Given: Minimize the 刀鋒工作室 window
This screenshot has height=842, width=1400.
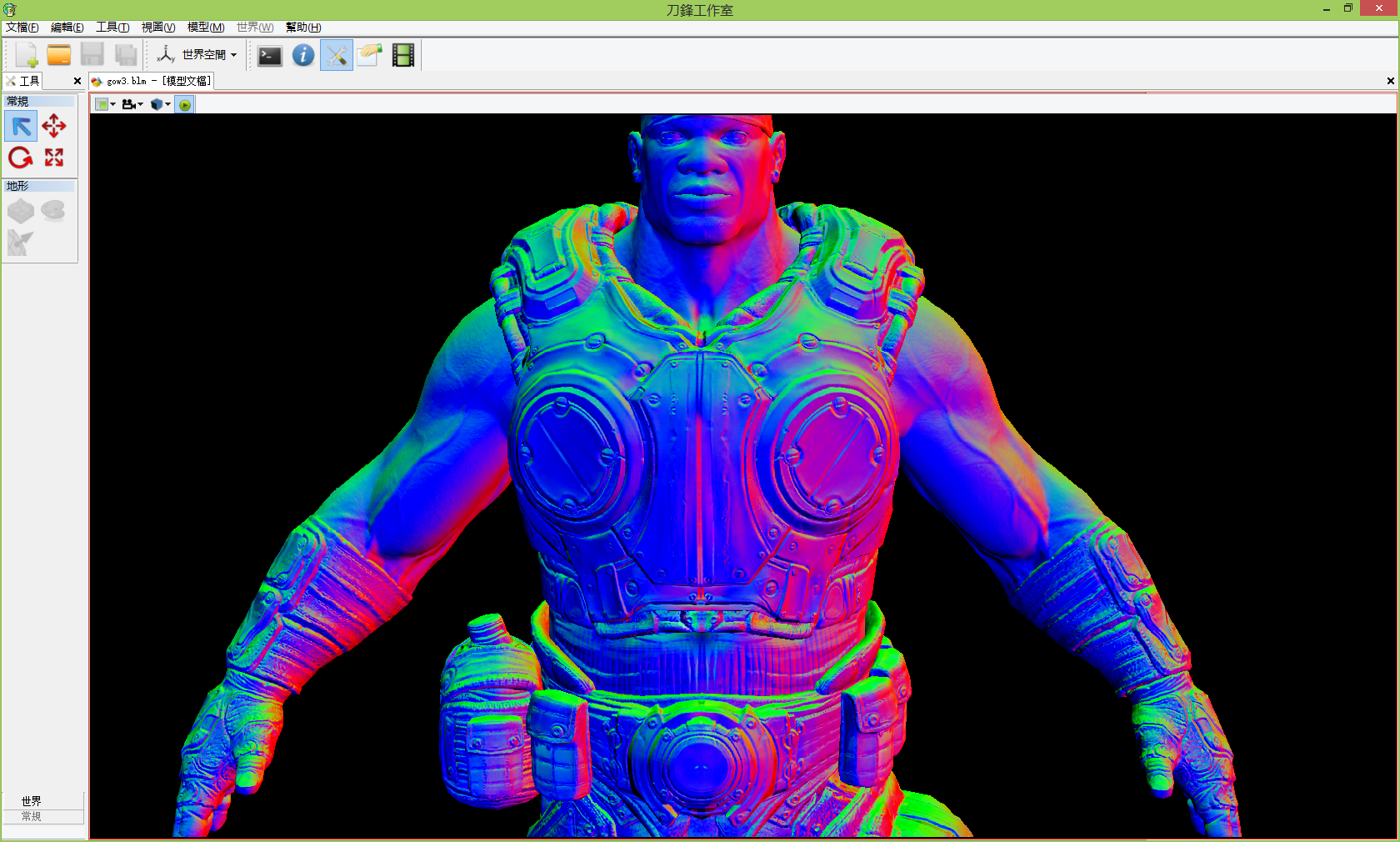Looking at the screenshot, I should pyautogui.click(x=1327, y=9).
